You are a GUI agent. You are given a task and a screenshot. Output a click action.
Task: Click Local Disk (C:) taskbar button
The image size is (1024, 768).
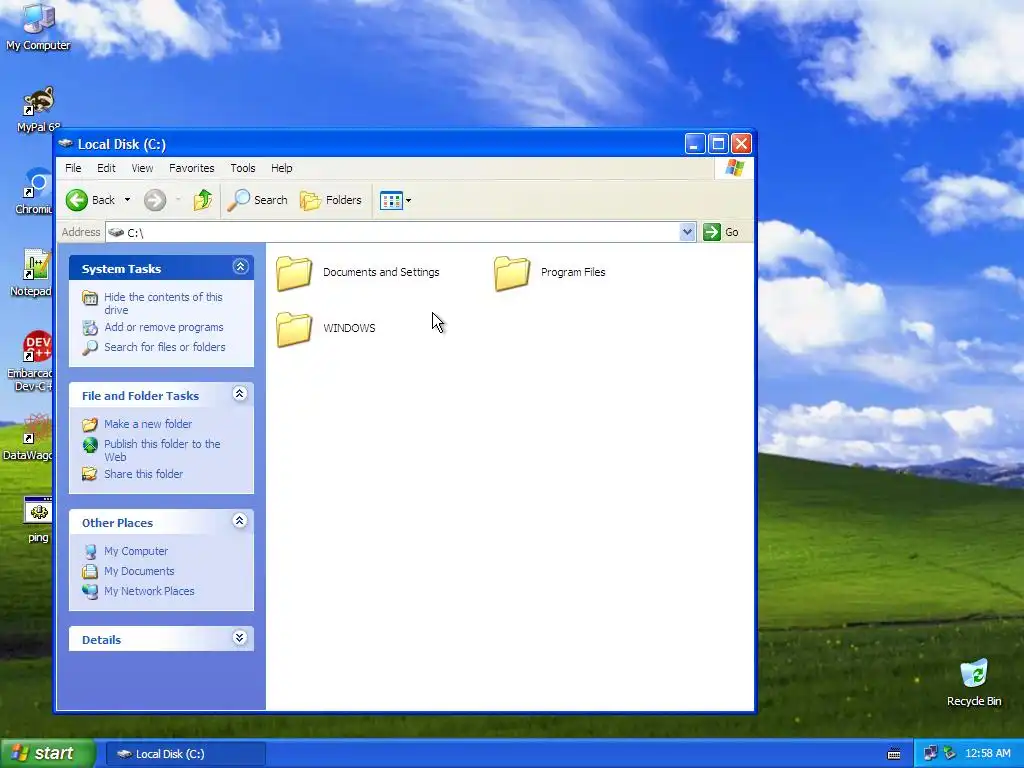(x=185, y=754)
